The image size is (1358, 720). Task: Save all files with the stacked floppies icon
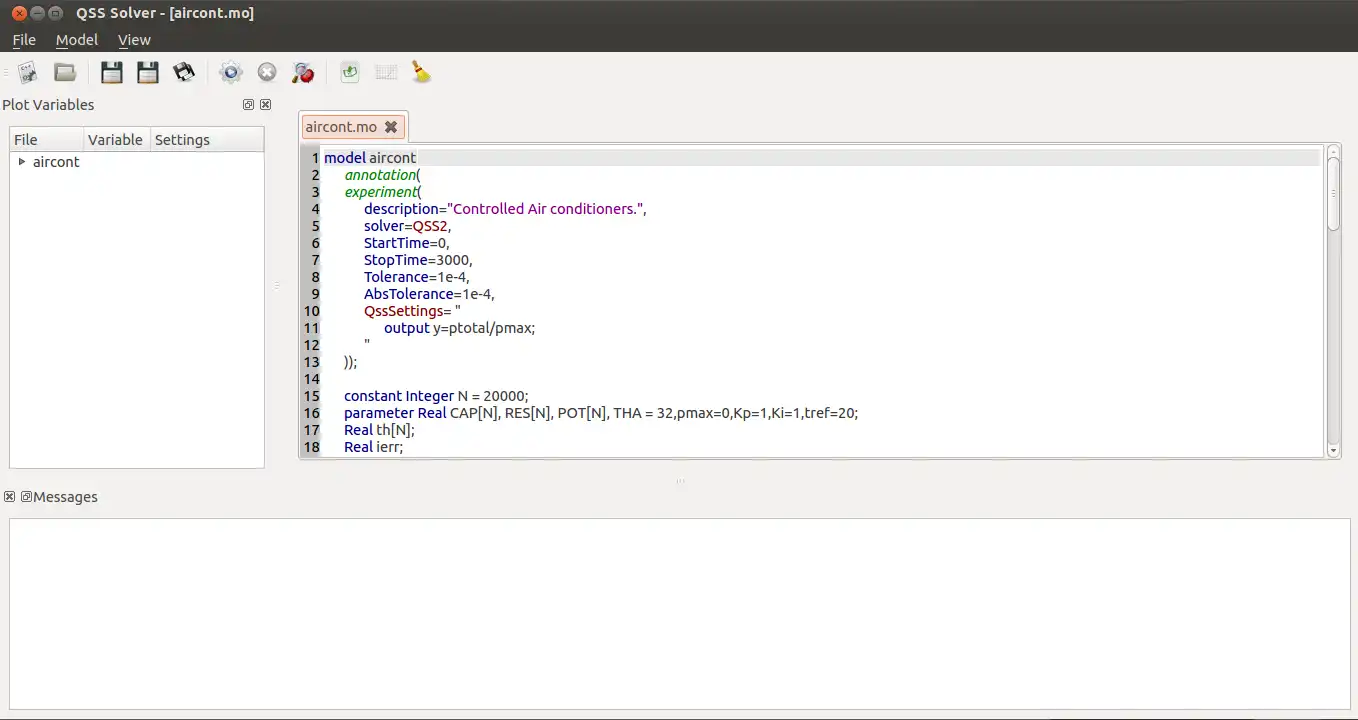tap(184, 72)
